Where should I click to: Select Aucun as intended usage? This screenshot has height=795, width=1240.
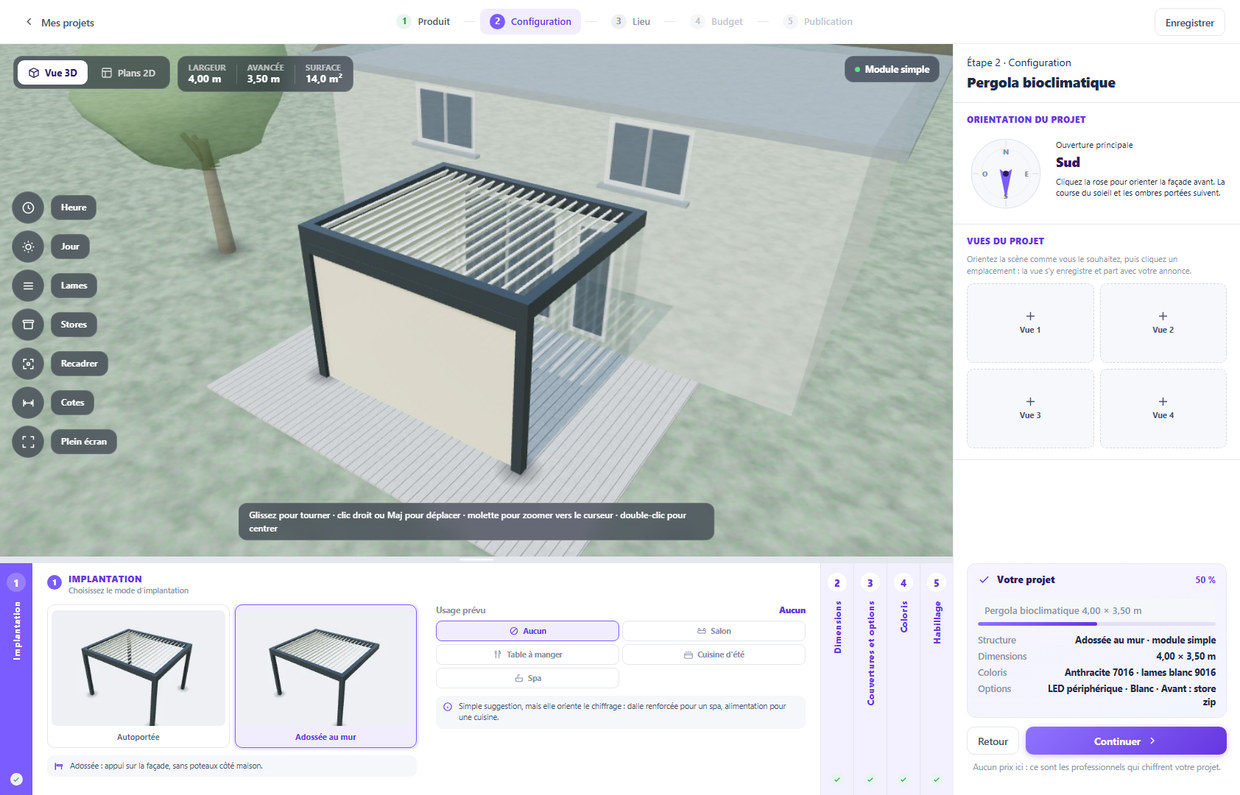point(527,631)
